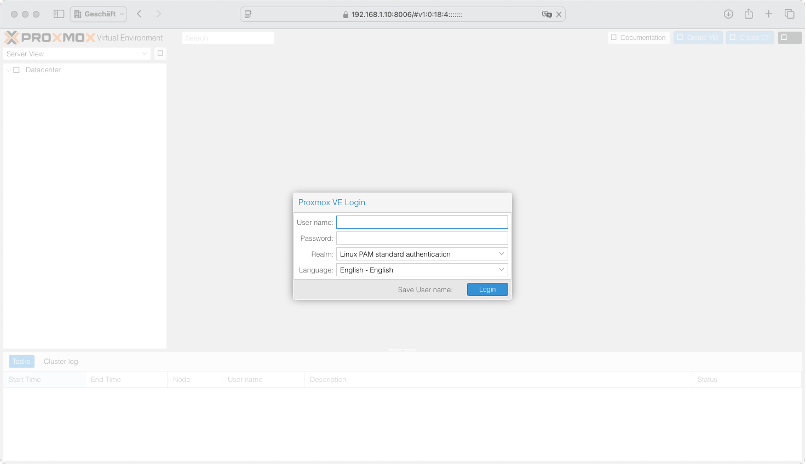Image resolution: width=806 pixels, height=464 pixels.
Task: Show Safari tab overview icon
Action: tap(789, 14)
